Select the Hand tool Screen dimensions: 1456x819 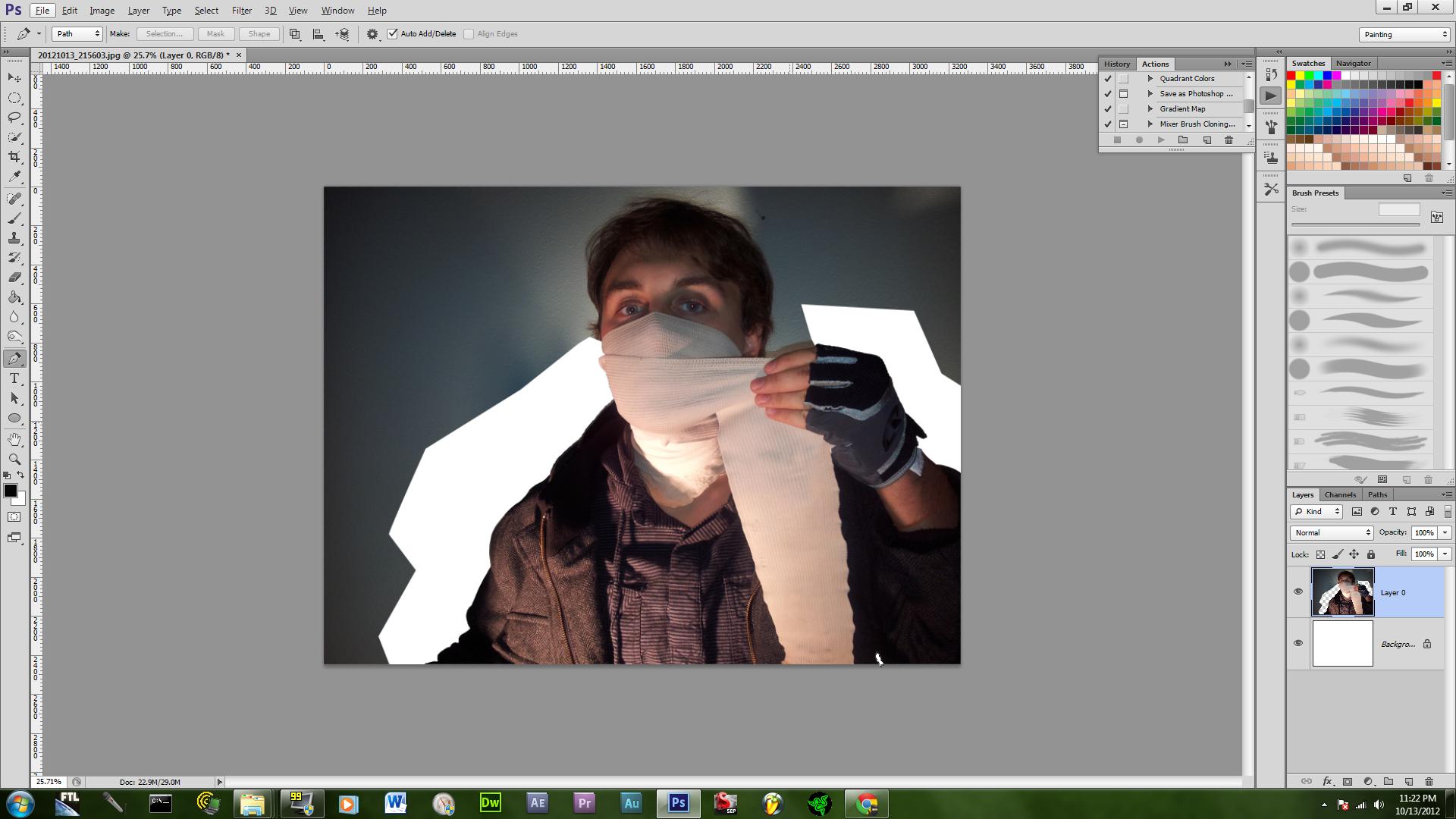pos(14,440)
